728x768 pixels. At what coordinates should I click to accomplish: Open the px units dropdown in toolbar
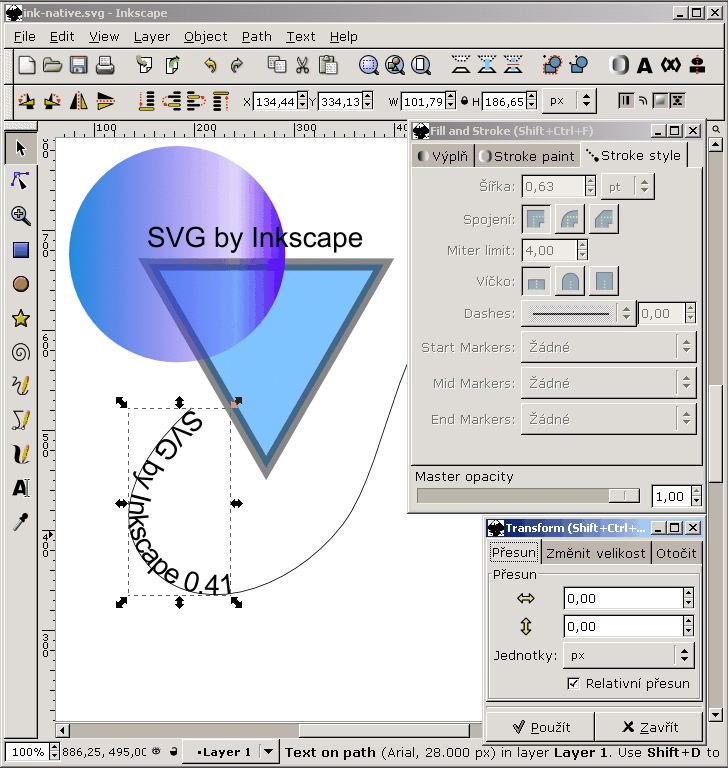570,101
